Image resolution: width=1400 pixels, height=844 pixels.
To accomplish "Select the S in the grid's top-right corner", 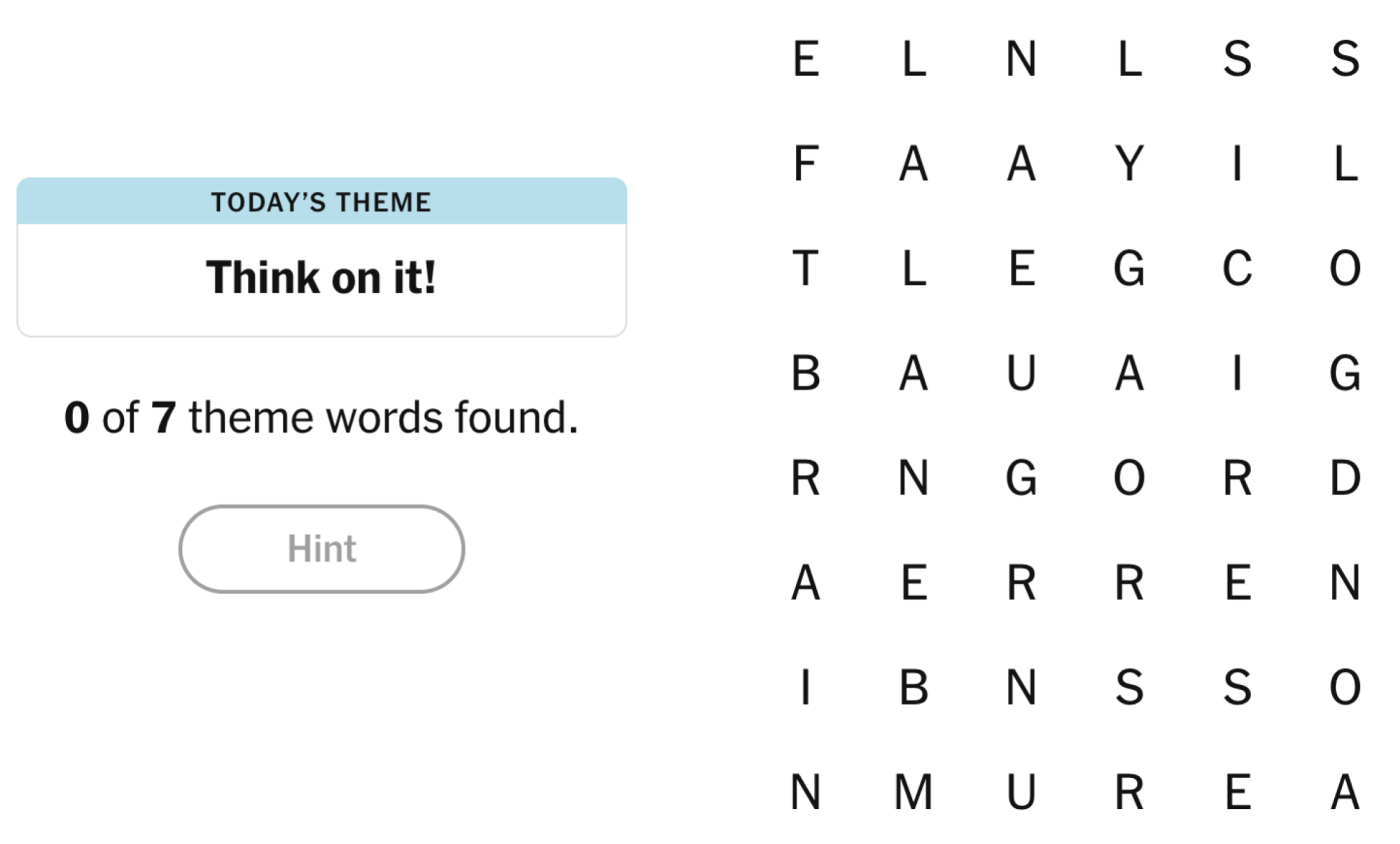I will tap(1345, 58).
